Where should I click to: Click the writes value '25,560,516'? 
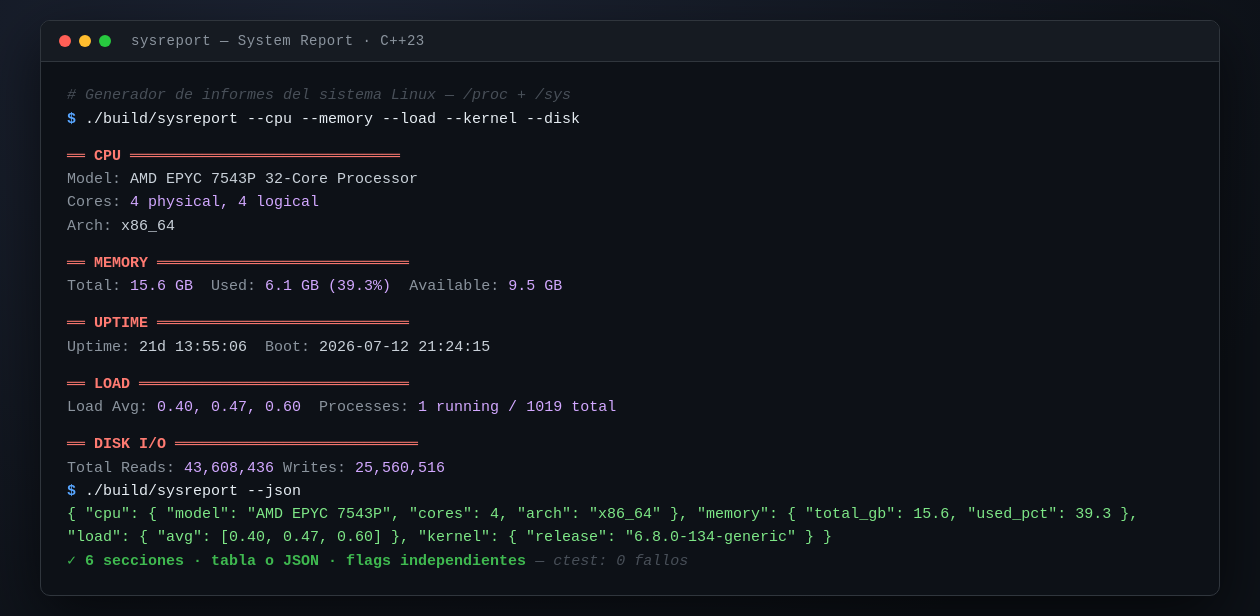click(x=400, y=468)
